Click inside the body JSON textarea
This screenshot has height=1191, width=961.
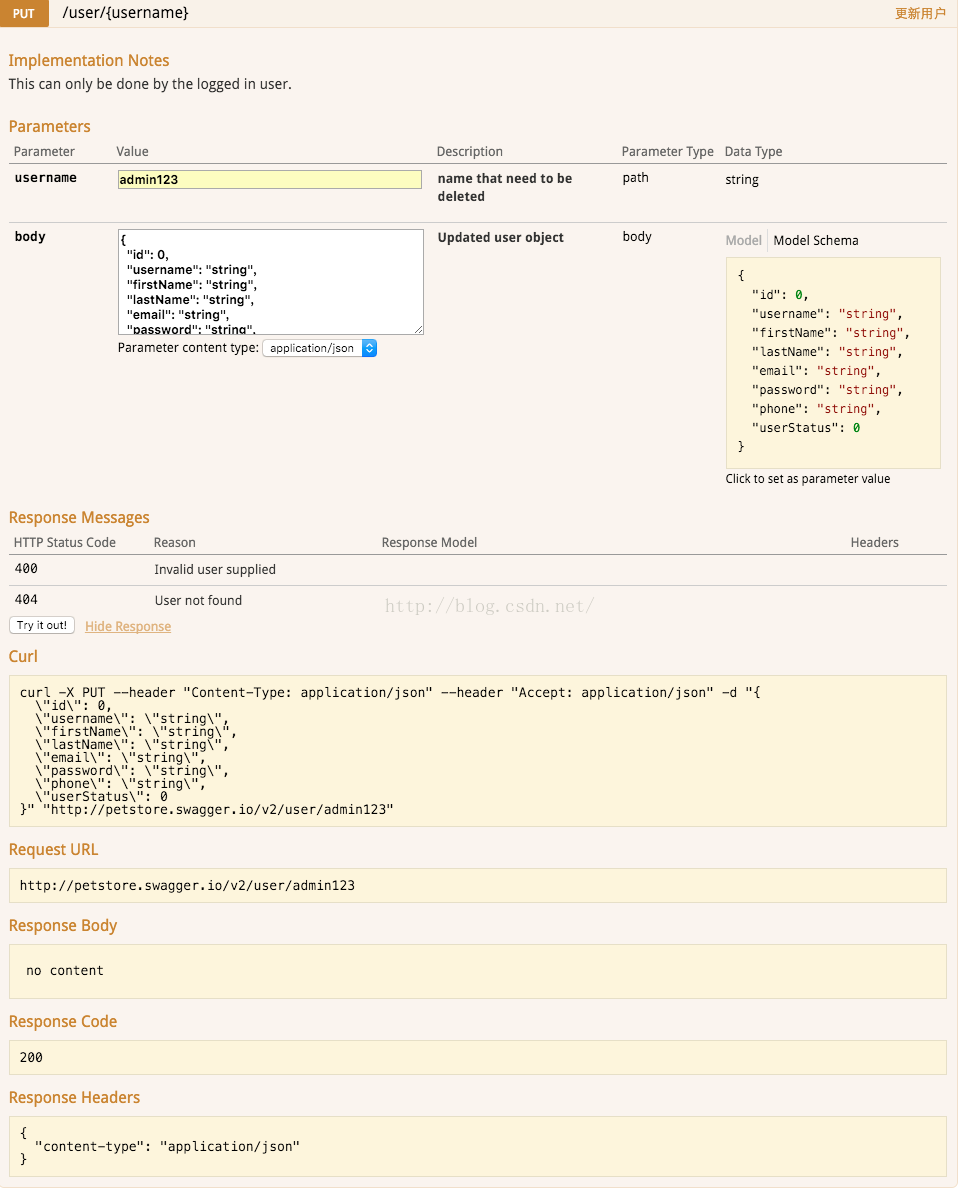tap(270, 282)
